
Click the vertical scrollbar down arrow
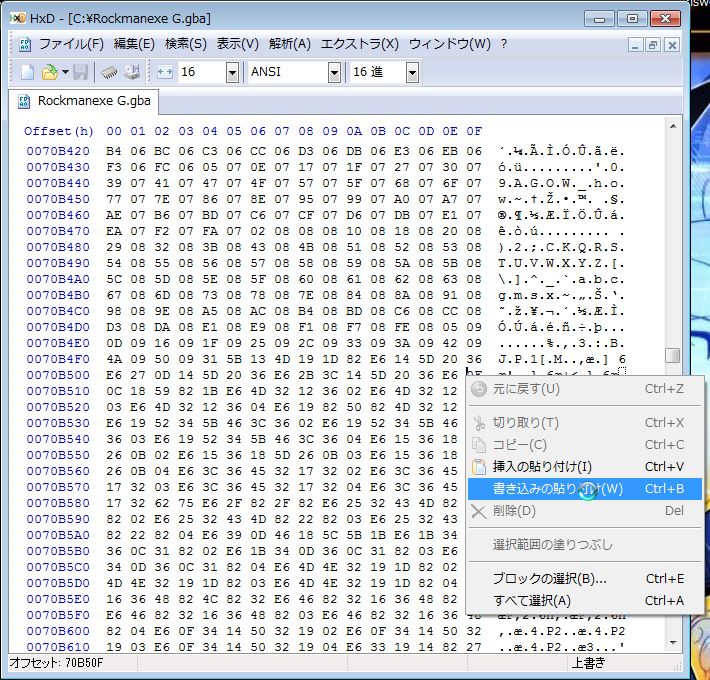pyautogui.click(x=673, y=643)
